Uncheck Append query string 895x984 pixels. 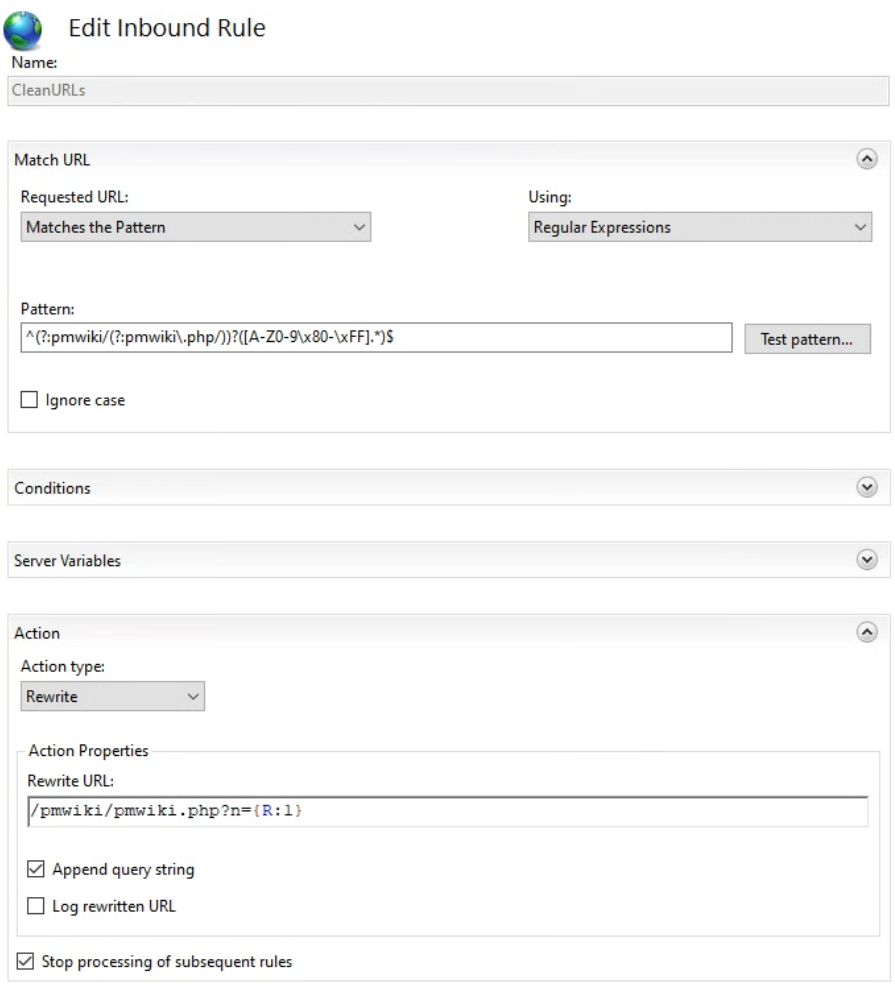[x=36, y=869]
